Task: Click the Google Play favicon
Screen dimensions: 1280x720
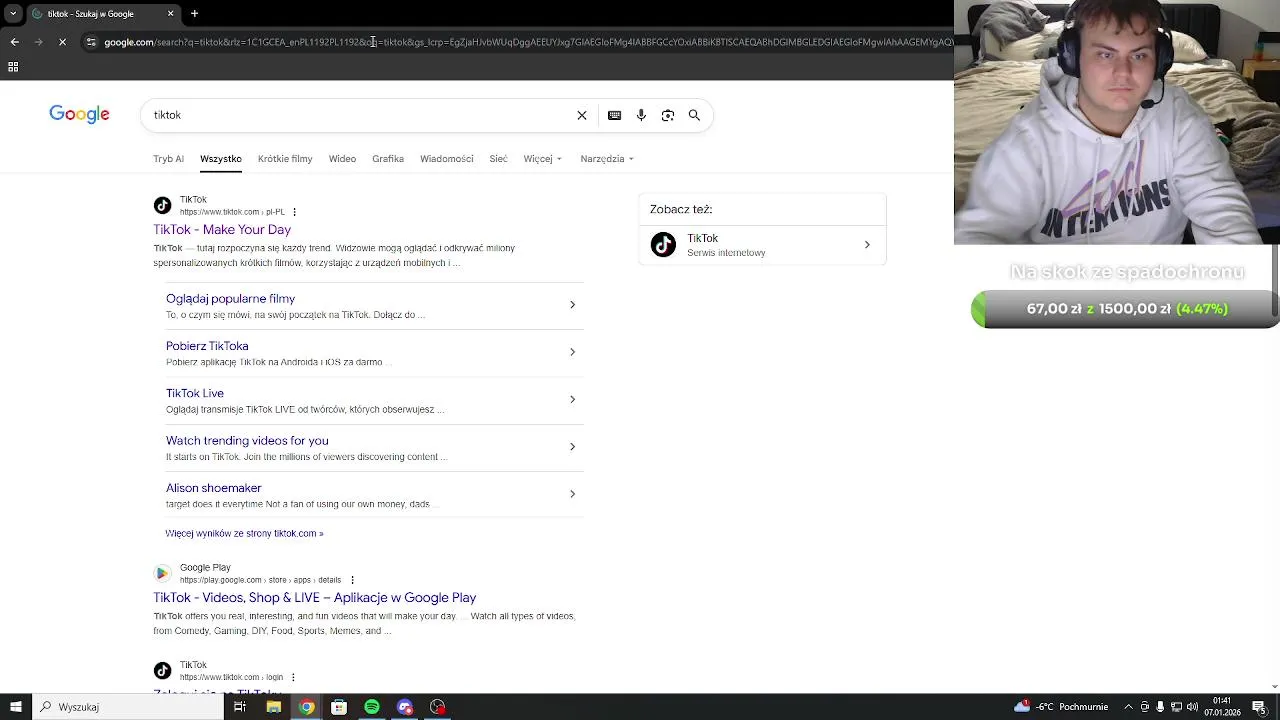Action: [x=162, y=573]
